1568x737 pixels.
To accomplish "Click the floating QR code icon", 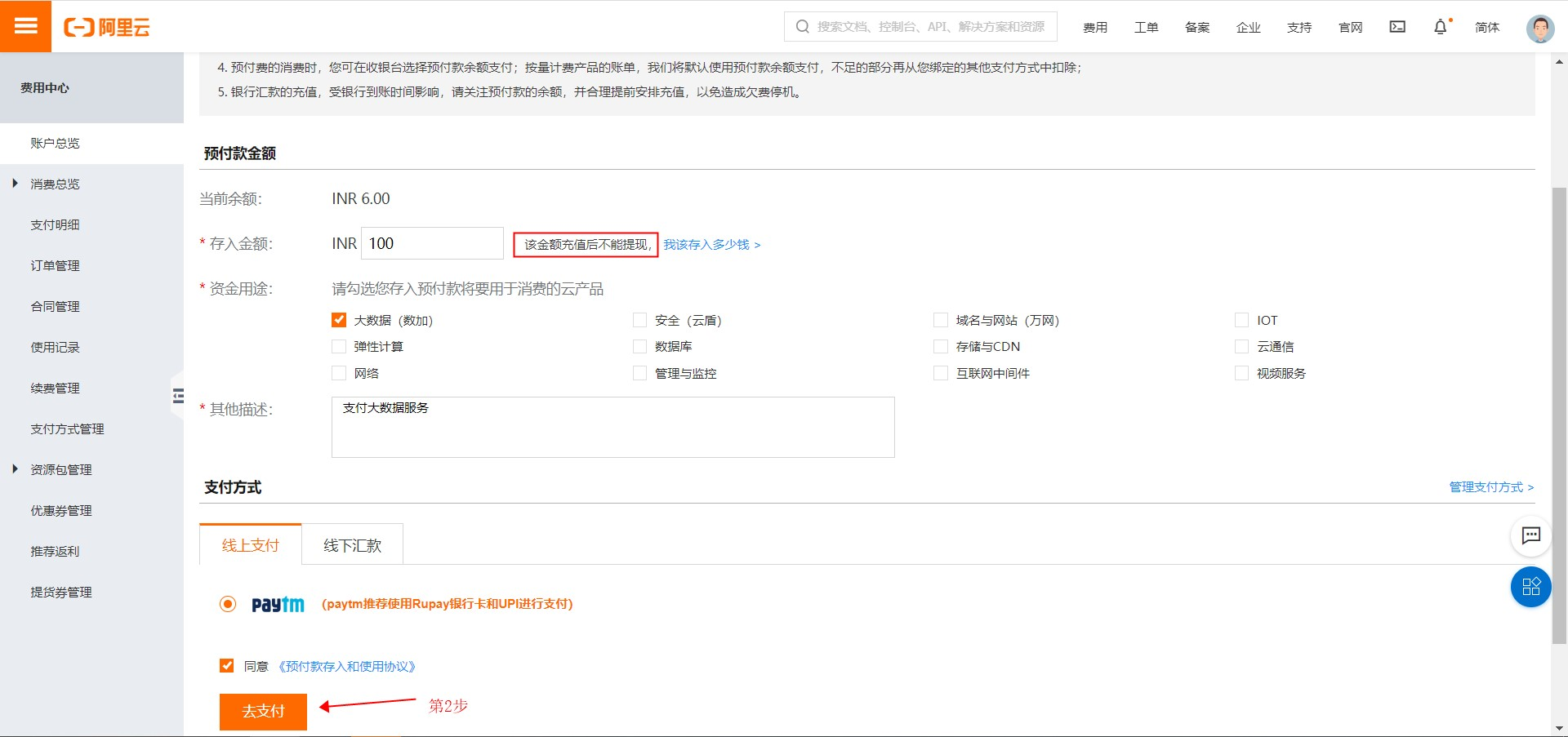I will [1531, 587].
